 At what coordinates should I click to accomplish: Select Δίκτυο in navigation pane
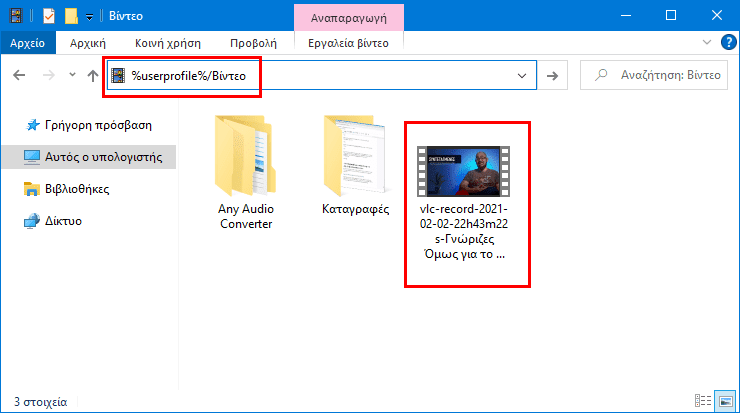click(x=63, y=221)
